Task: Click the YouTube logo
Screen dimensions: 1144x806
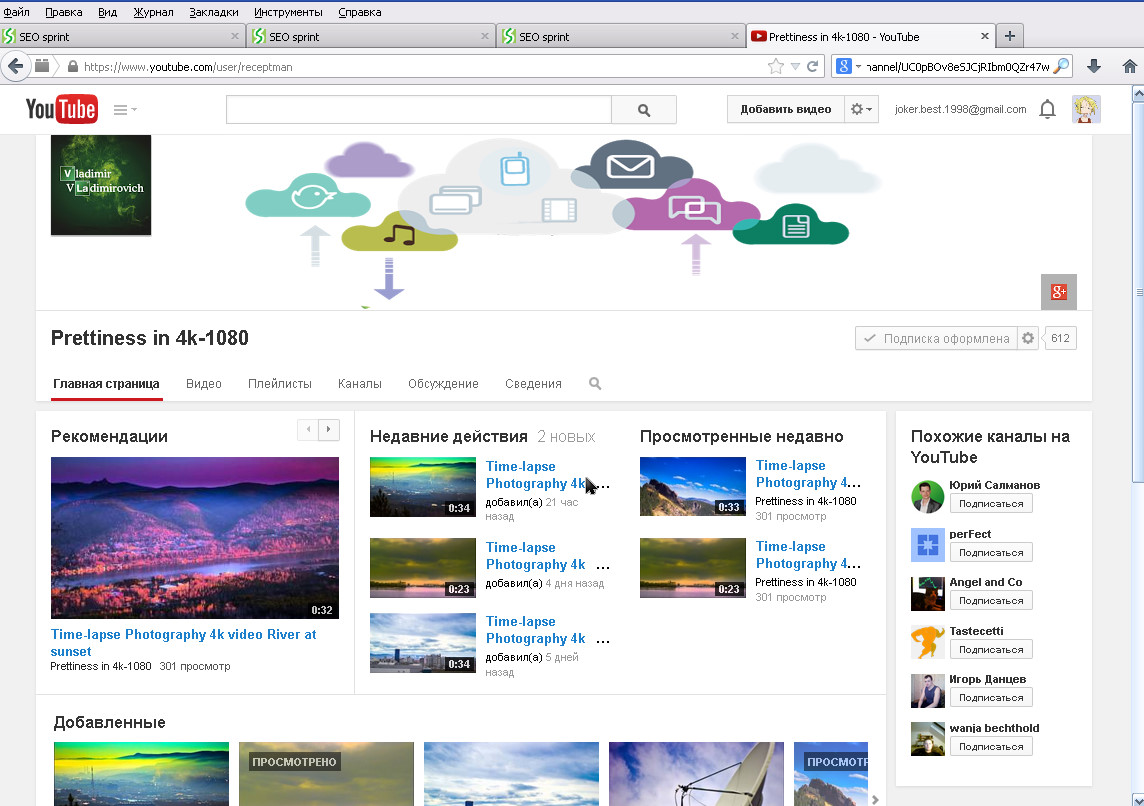Action: click(61, 109)
